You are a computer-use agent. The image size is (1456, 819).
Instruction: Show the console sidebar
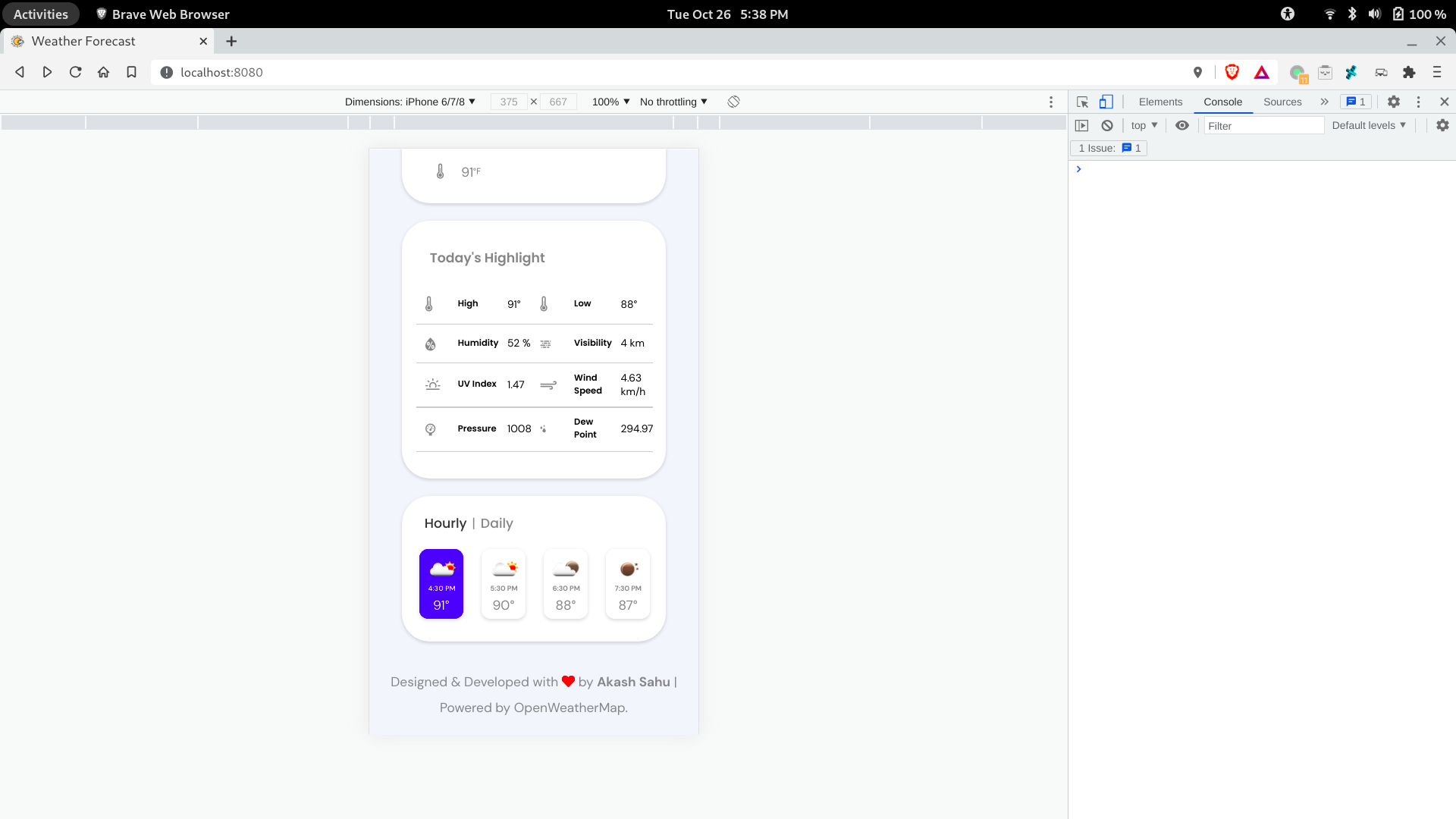[x=1082, y=126]
